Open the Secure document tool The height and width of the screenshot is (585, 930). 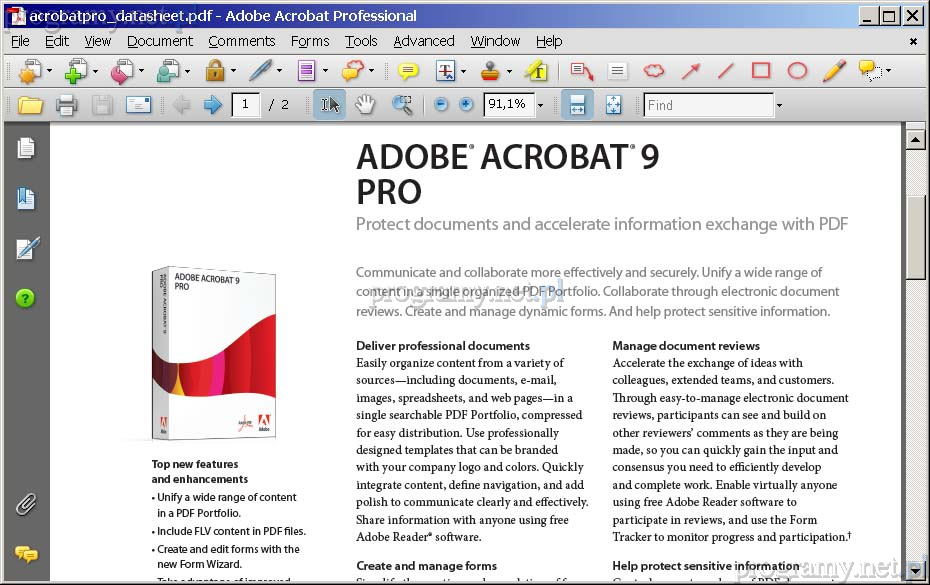click(x=216, y=71)
